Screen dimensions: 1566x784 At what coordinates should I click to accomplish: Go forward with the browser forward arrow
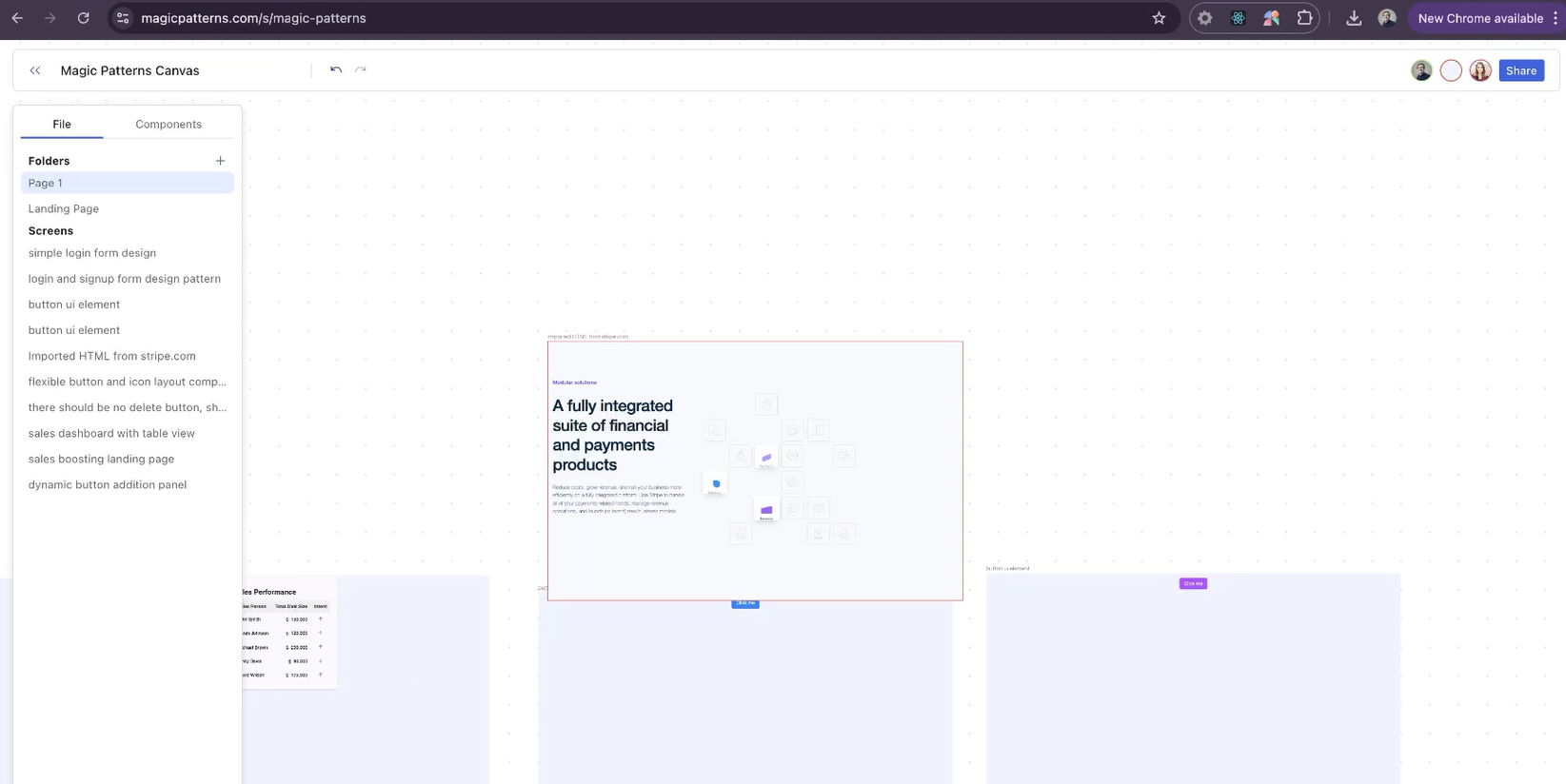click(50, 18)
